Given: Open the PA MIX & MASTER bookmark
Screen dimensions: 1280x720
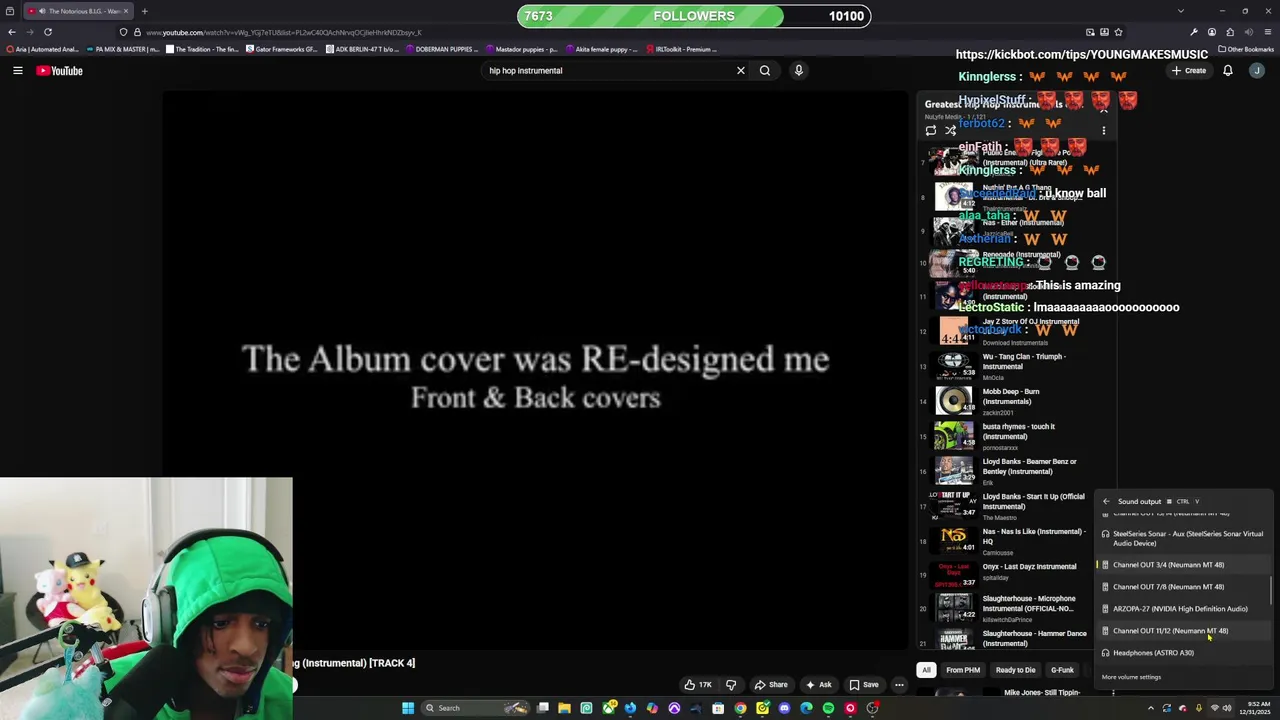Looking at the screenshot, I should tap(123, 49).
